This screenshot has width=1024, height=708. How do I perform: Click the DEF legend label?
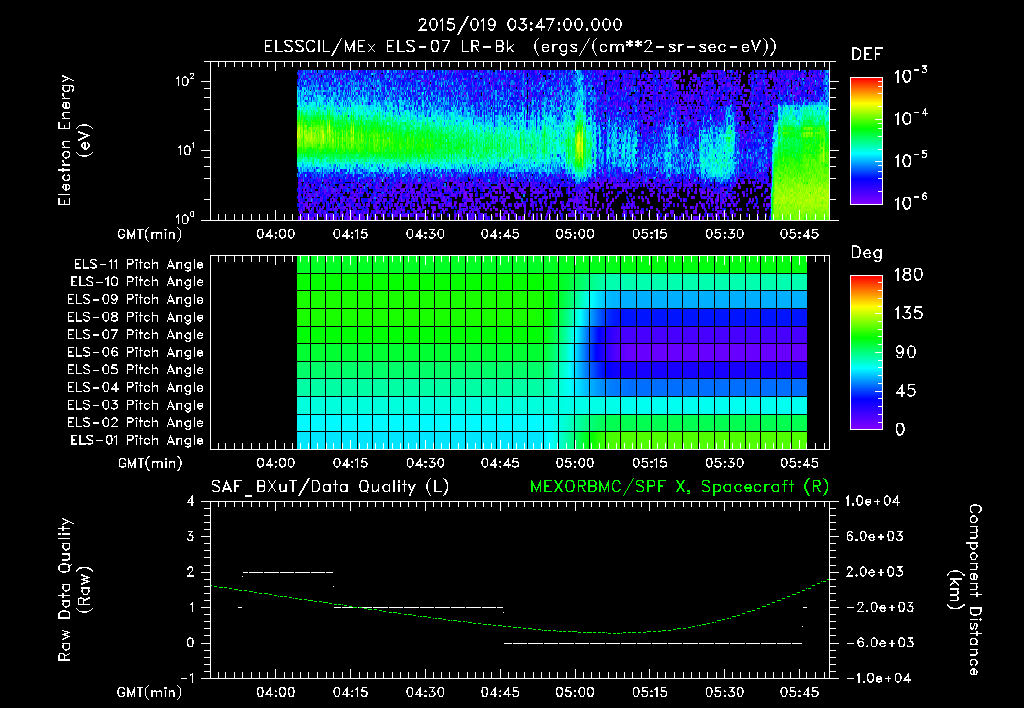tap(866, 54)
